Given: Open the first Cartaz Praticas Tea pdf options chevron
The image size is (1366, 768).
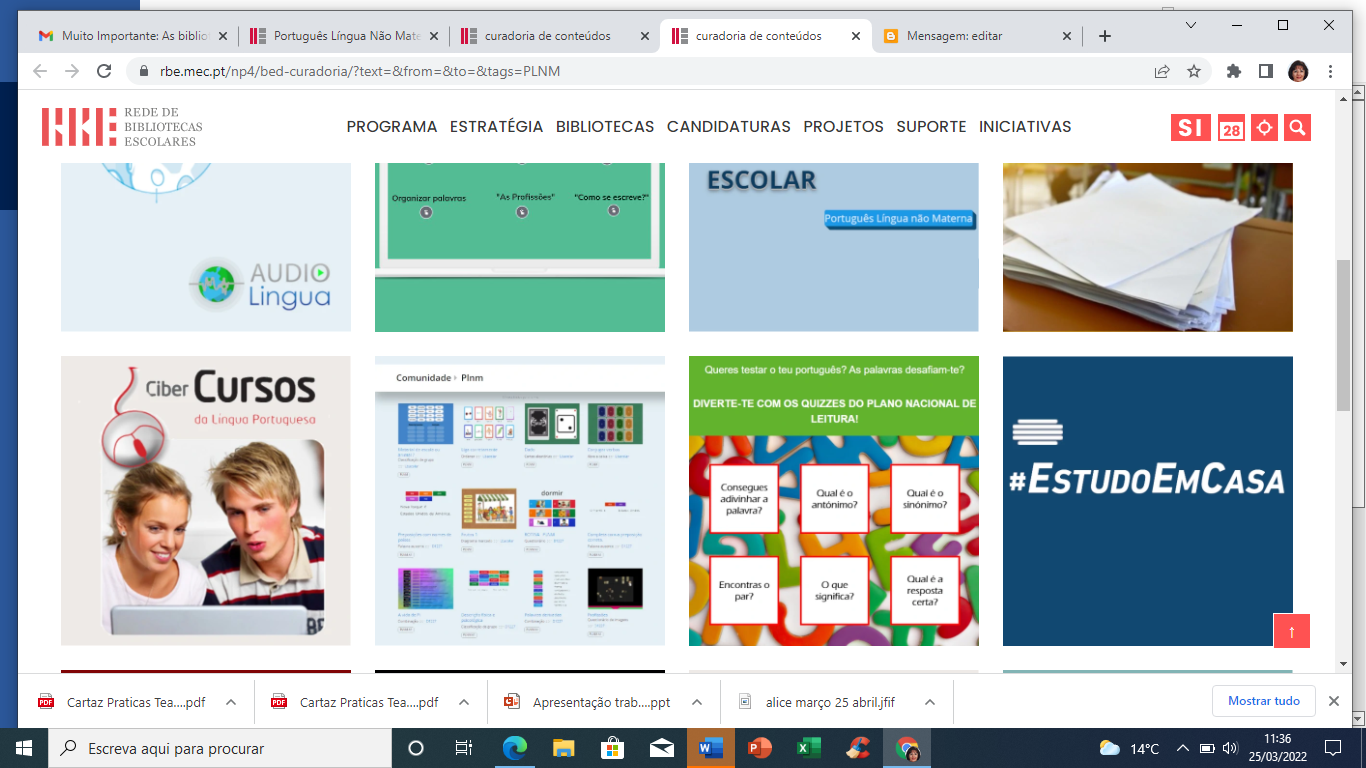Looking at the screenshot, I should pos(231,702).
